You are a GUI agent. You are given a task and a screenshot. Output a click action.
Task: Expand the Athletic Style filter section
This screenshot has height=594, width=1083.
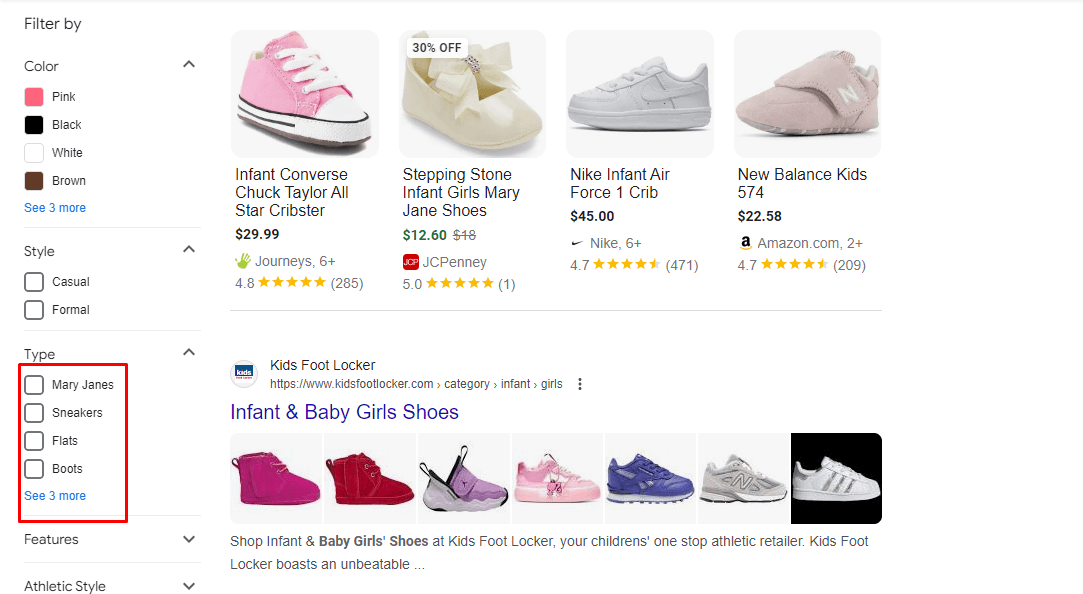pos(189,586)
